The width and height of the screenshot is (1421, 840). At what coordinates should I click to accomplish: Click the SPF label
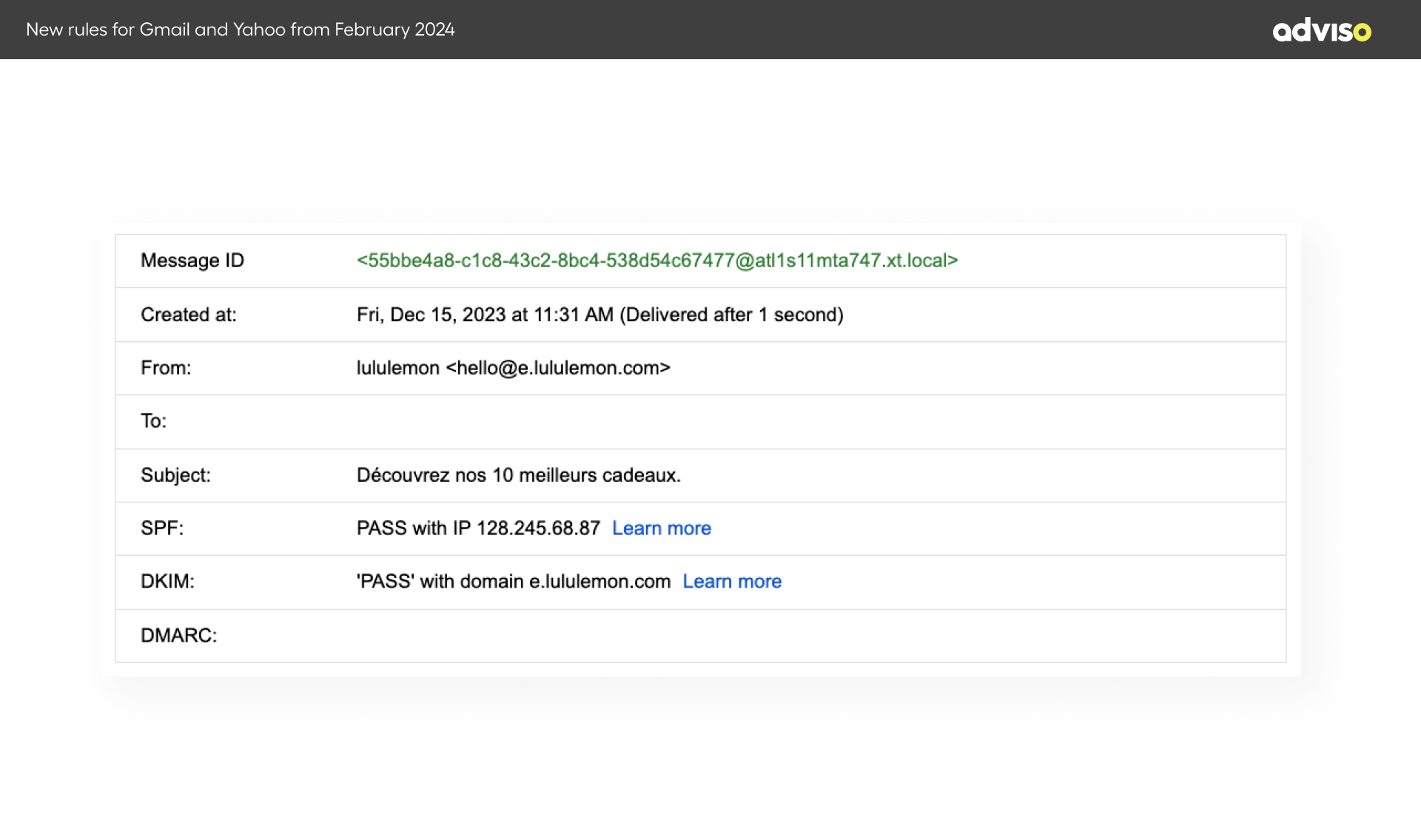click(161, 528)
